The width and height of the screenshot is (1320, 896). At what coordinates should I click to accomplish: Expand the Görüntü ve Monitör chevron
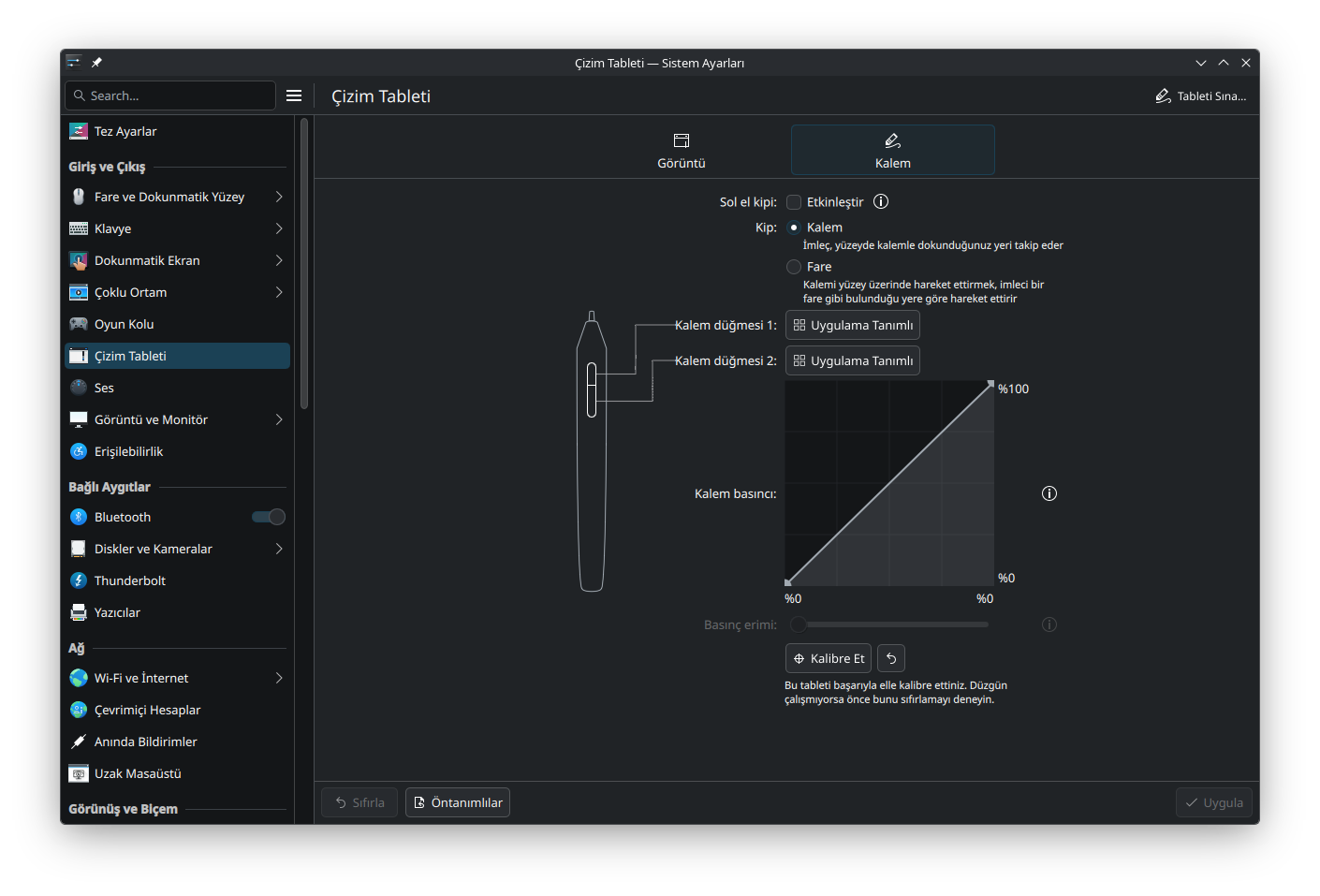point(279,419)
